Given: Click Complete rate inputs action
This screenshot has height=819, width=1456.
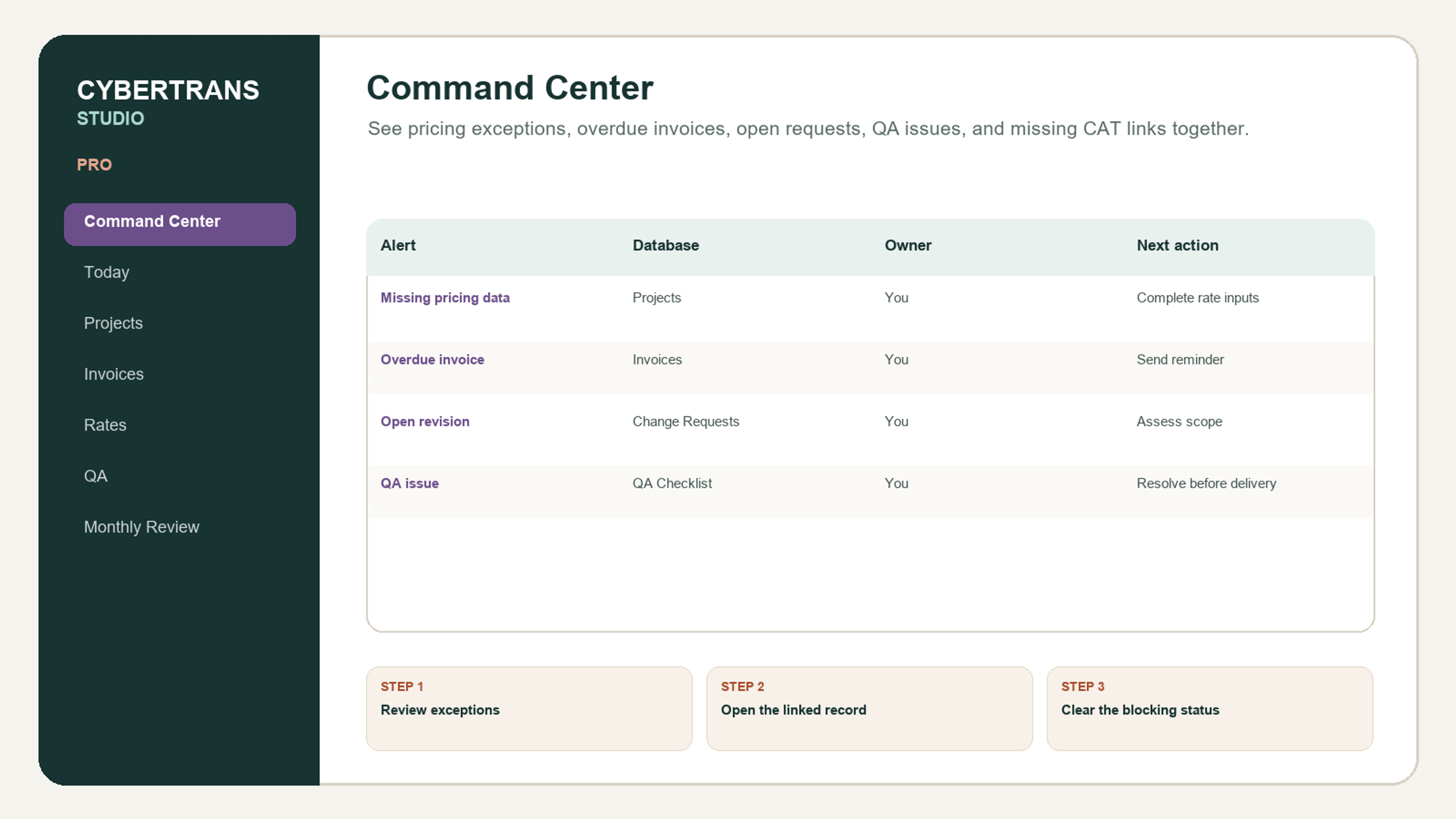Looking at the screenshot, I should 1197,297.
